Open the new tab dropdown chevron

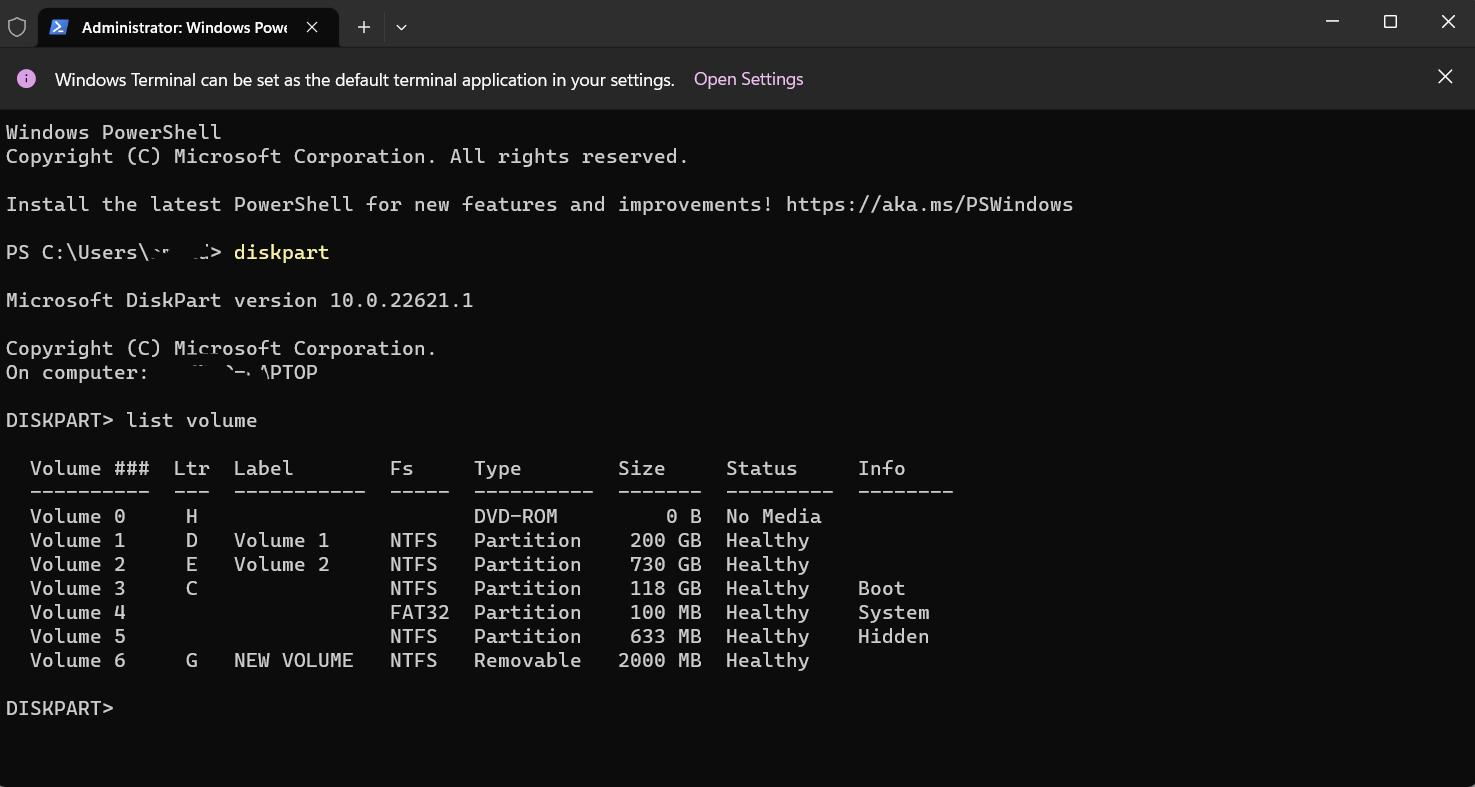tap(401, 28)
